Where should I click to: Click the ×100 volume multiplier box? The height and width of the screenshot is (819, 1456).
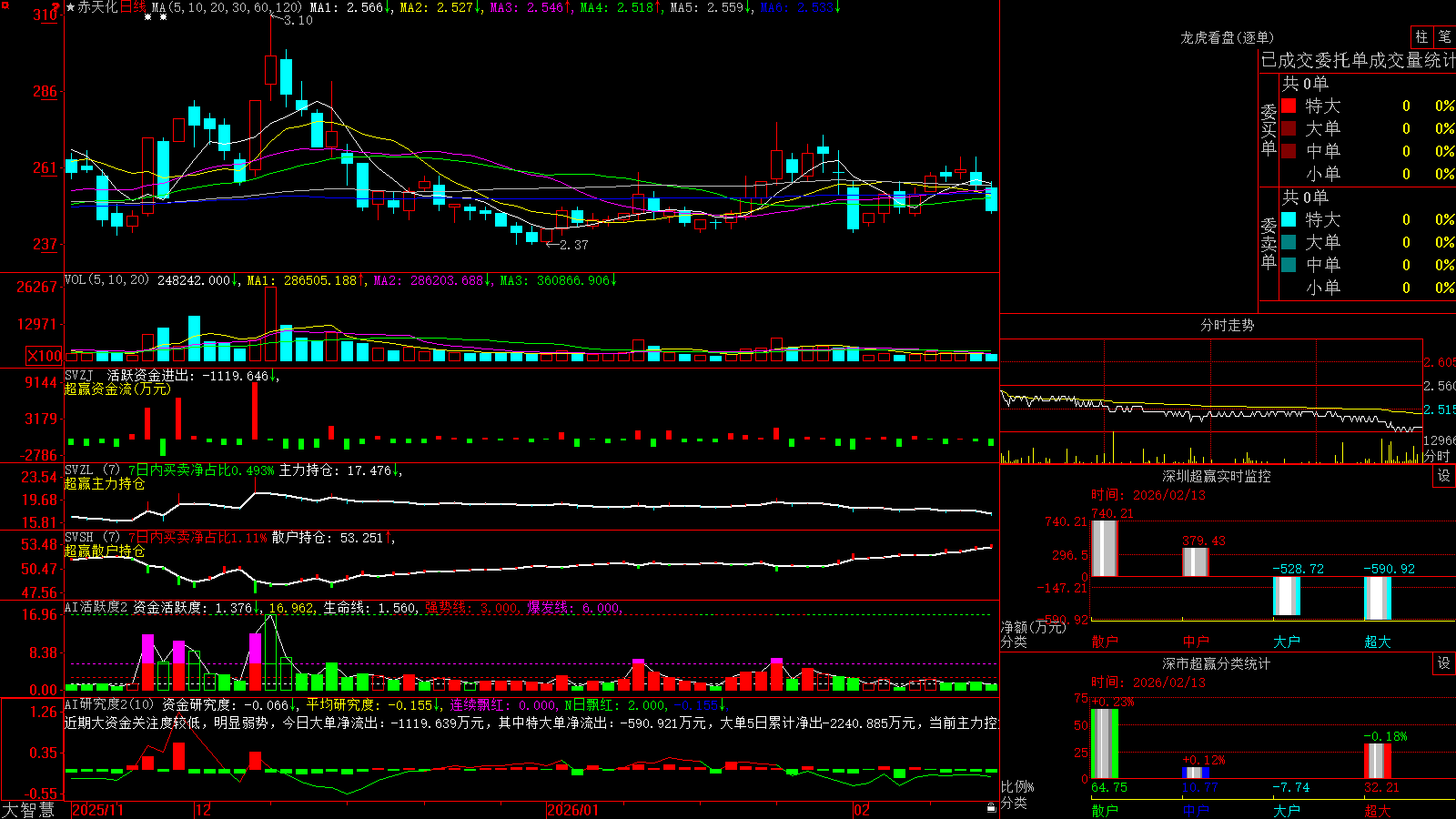tap(45, 356)
